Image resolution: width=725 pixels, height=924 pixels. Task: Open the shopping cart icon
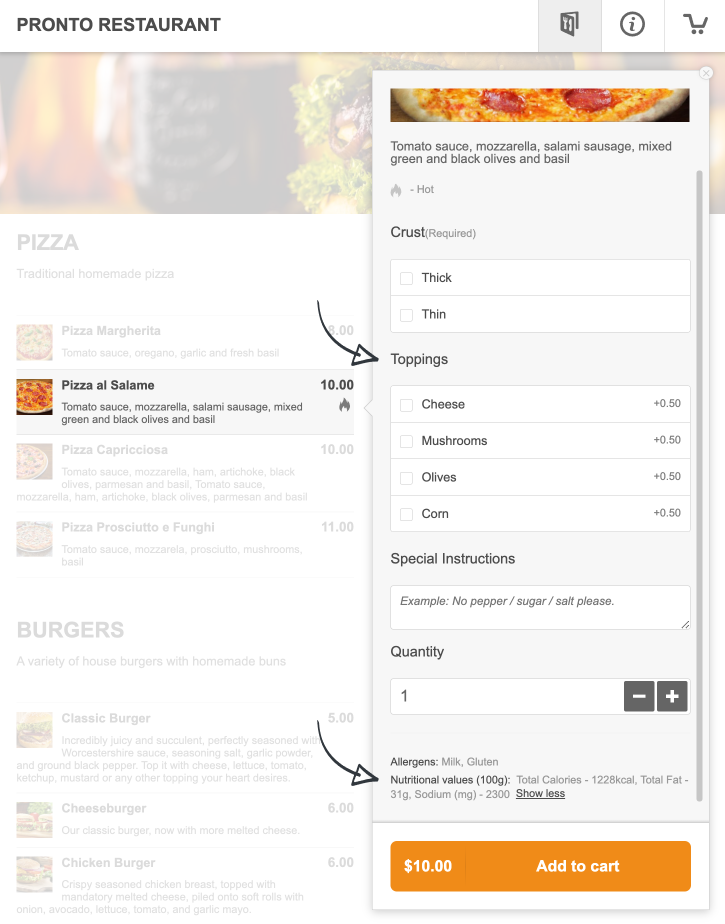695,25
